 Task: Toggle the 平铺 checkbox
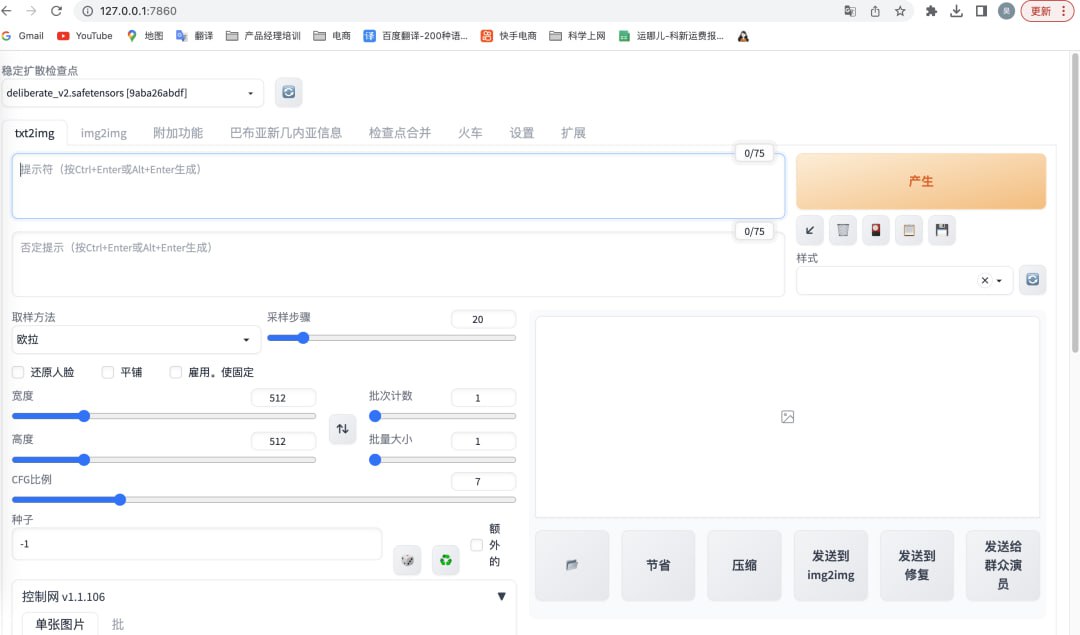point(108,372)
